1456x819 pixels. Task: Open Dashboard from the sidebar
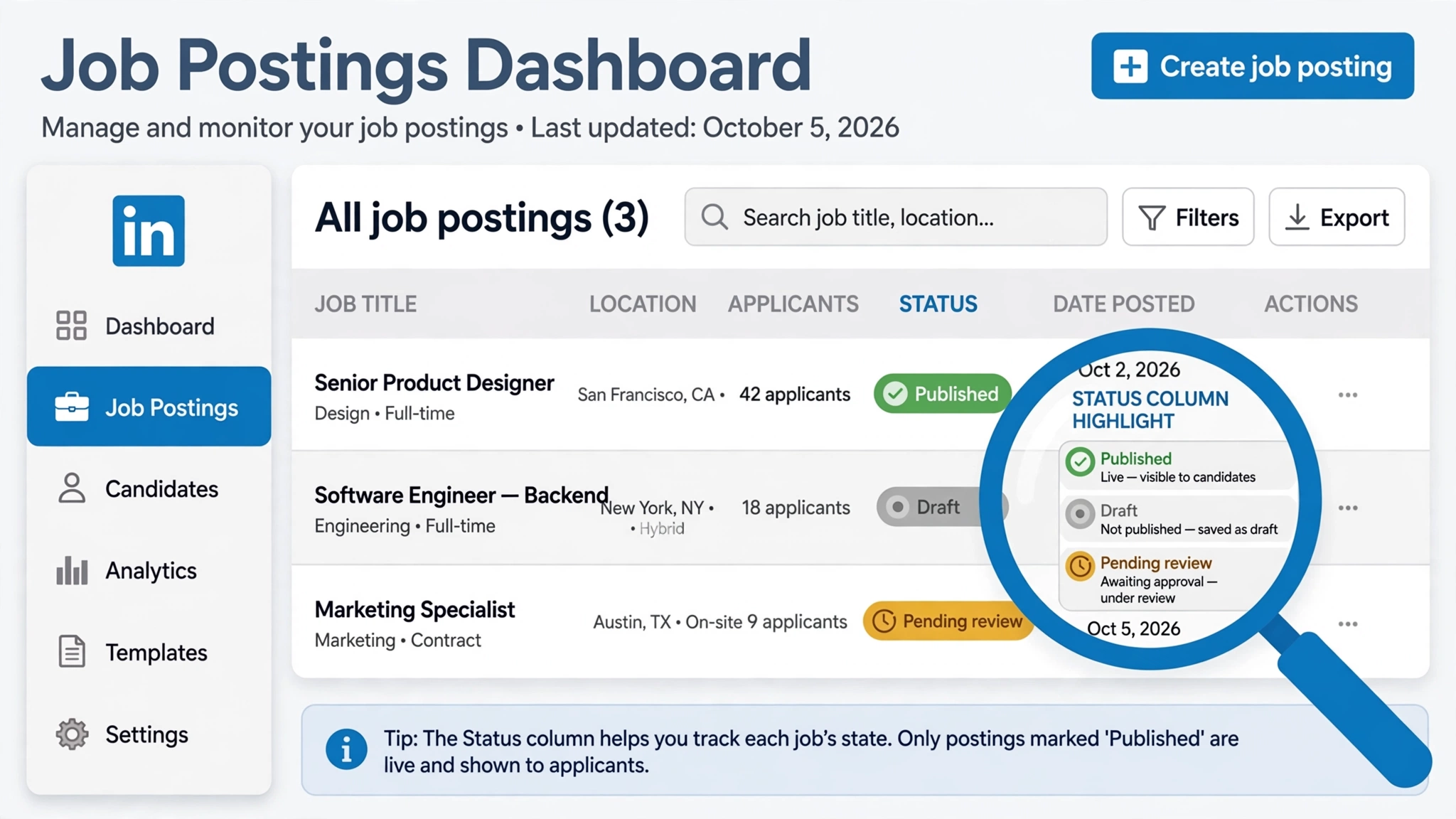(x=149, y=326)
